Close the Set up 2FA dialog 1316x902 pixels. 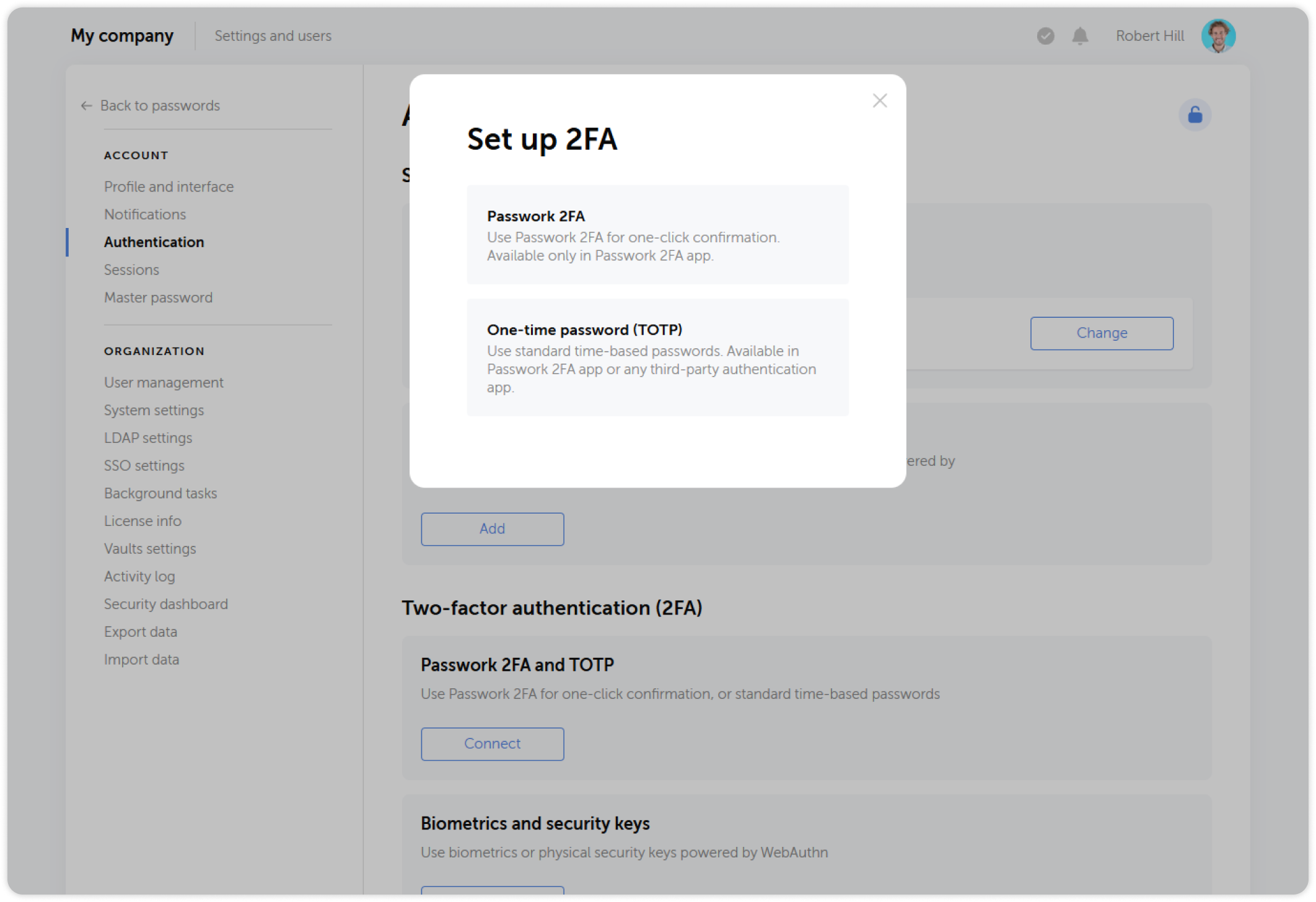880,100
